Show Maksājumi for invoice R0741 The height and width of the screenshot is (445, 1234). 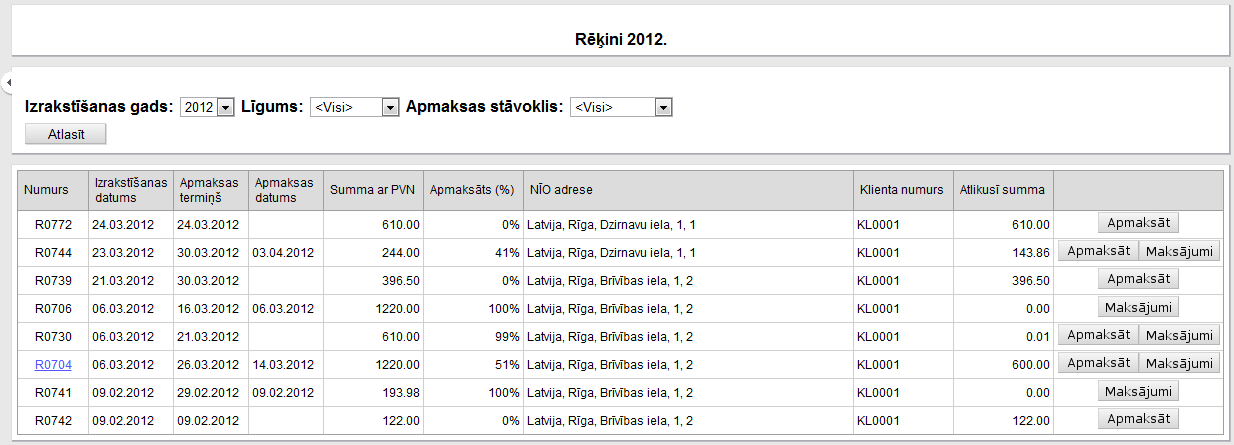(x=1138, y=391)
